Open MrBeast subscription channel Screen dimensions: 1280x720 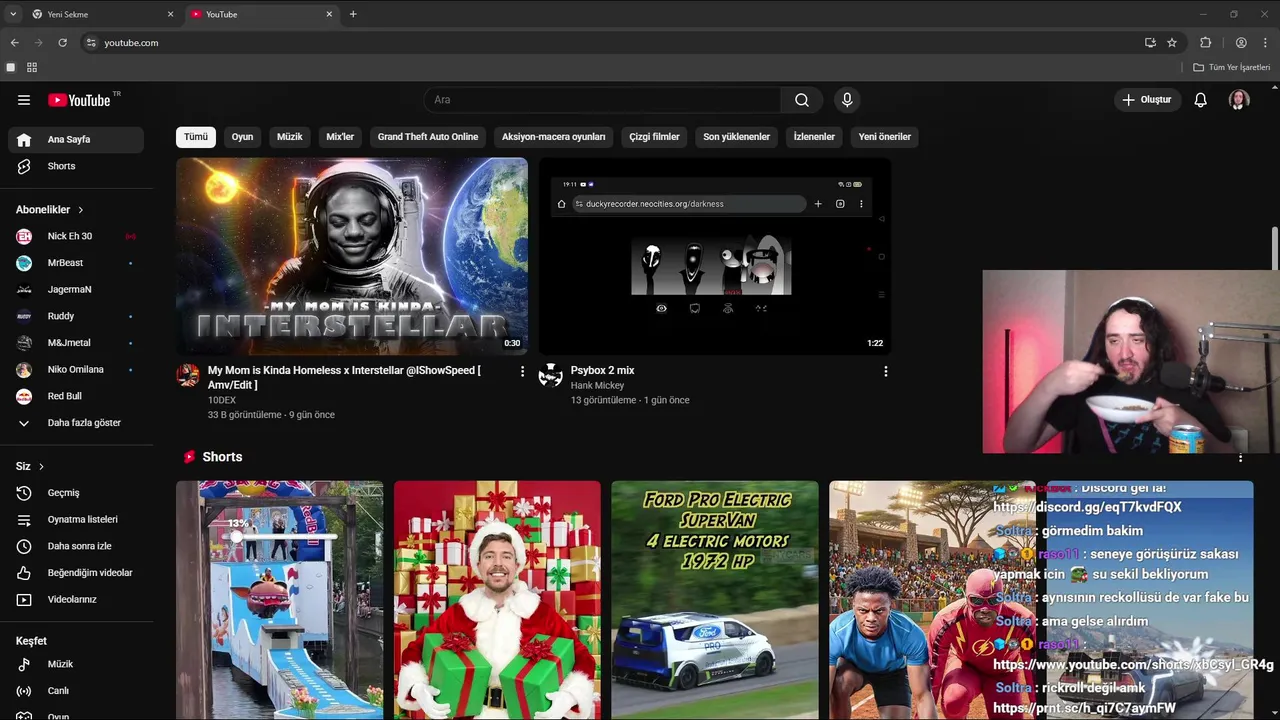pos(76,263)
